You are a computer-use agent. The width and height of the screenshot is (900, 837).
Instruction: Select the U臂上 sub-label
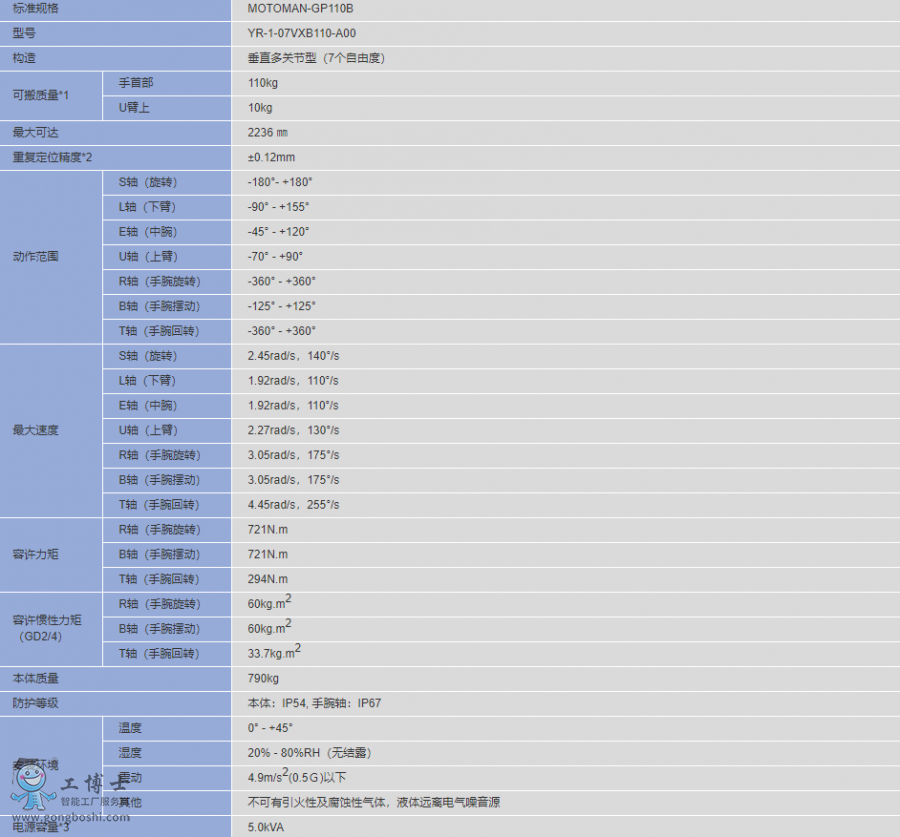tap(134, 107)
